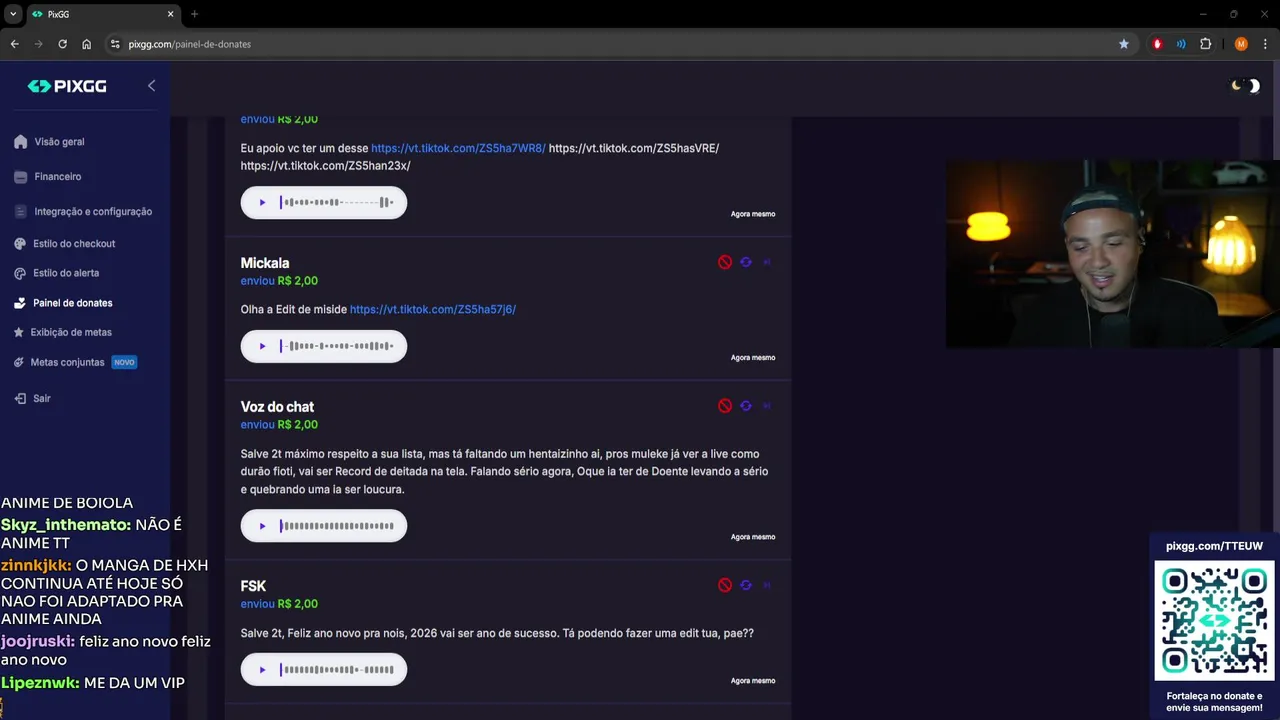Click the browser home button

pyautogui.click(x=87, y=44)
